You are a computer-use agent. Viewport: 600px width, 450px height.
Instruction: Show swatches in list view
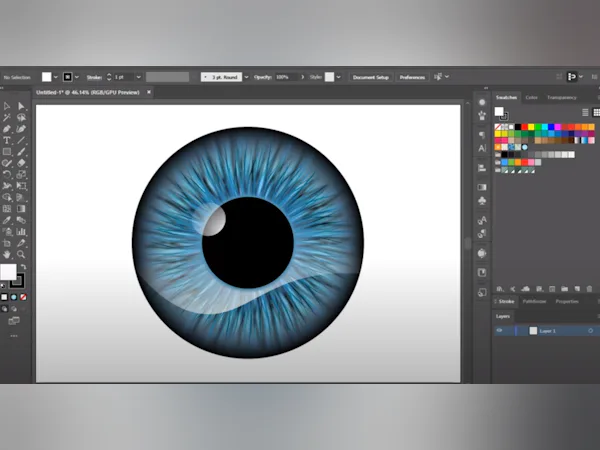tap(585, 112)
